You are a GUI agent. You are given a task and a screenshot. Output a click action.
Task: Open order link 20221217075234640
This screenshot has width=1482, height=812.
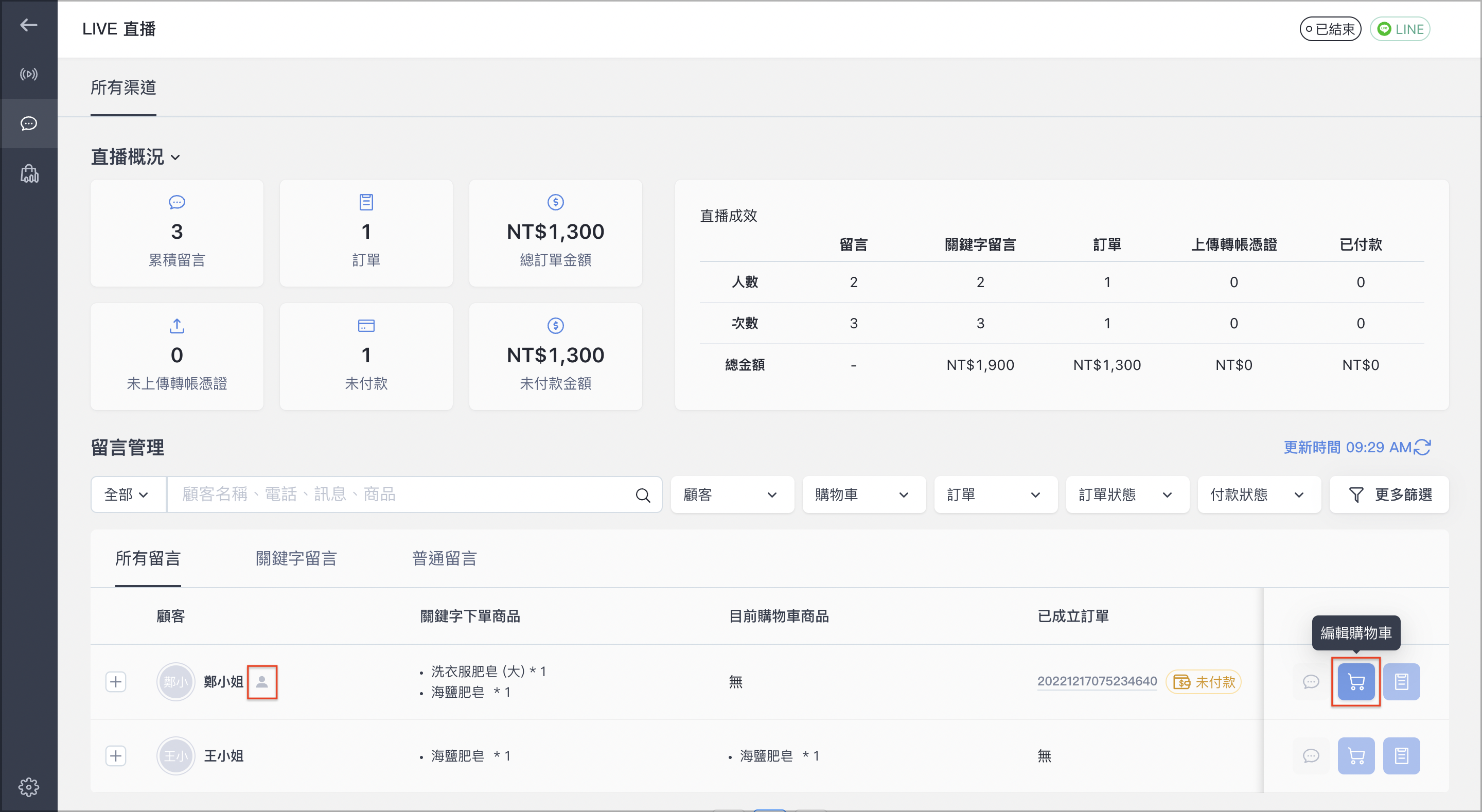click(1097, 681)
